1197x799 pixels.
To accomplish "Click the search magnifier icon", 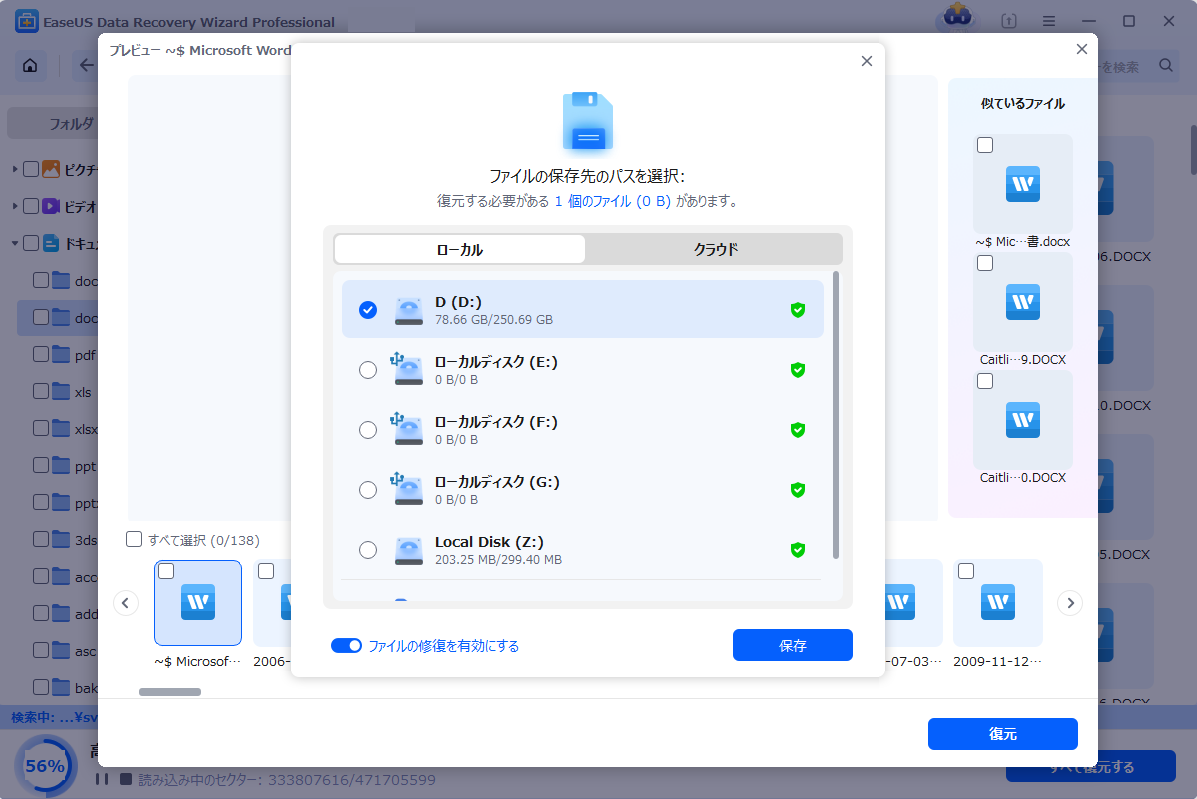I will pyautogui.click(x=1166, y=66).
